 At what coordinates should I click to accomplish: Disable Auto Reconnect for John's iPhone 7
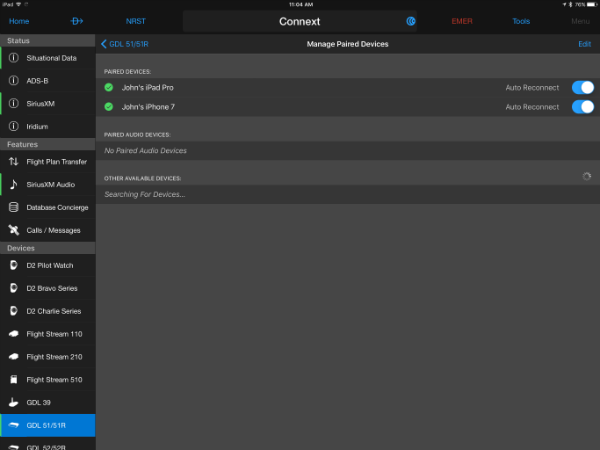(x=582, y=107)
